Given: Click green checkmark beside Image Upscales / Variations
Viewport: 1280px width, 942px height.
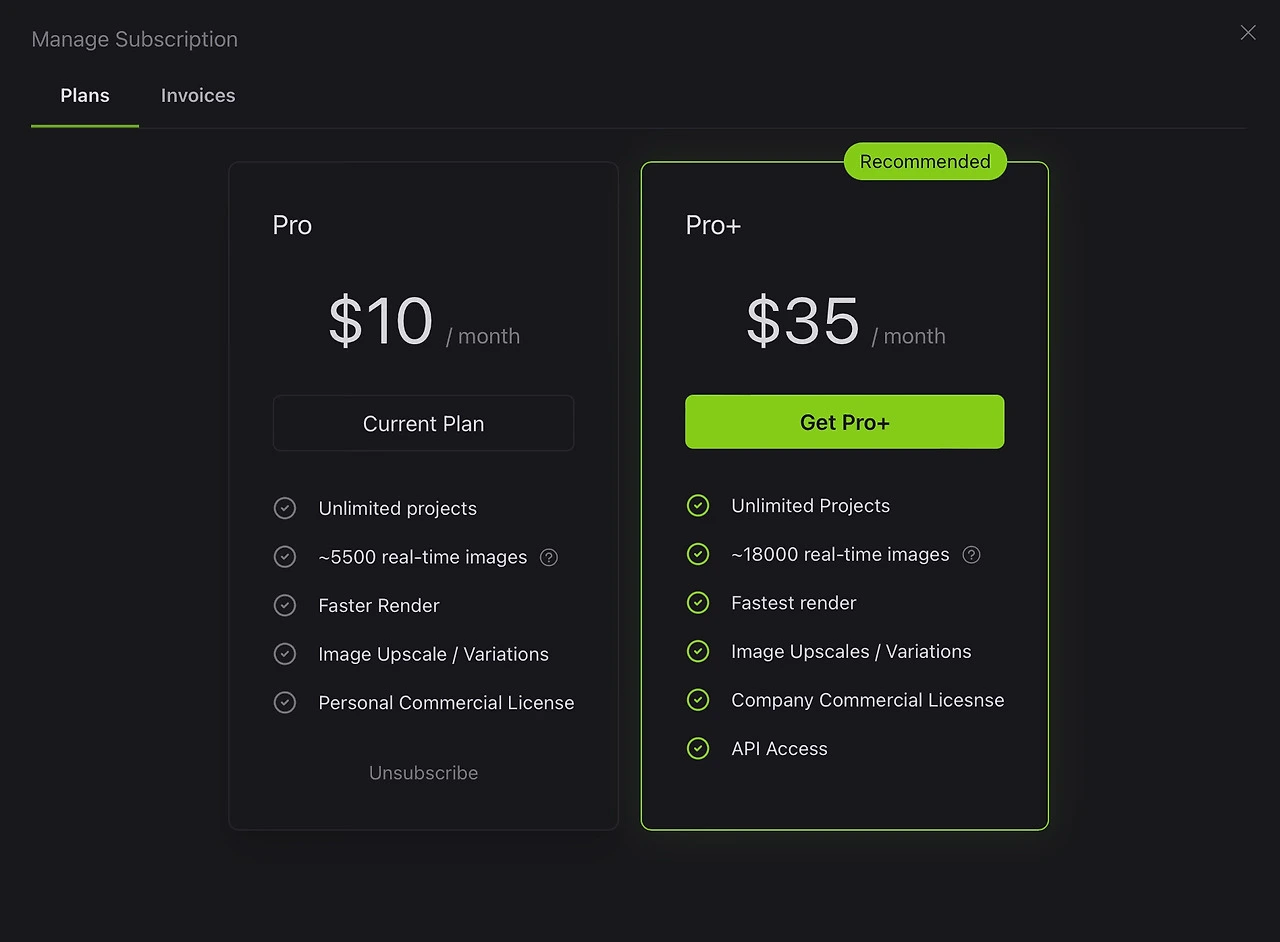Looking at the screenshot, I should pos(698,651).
